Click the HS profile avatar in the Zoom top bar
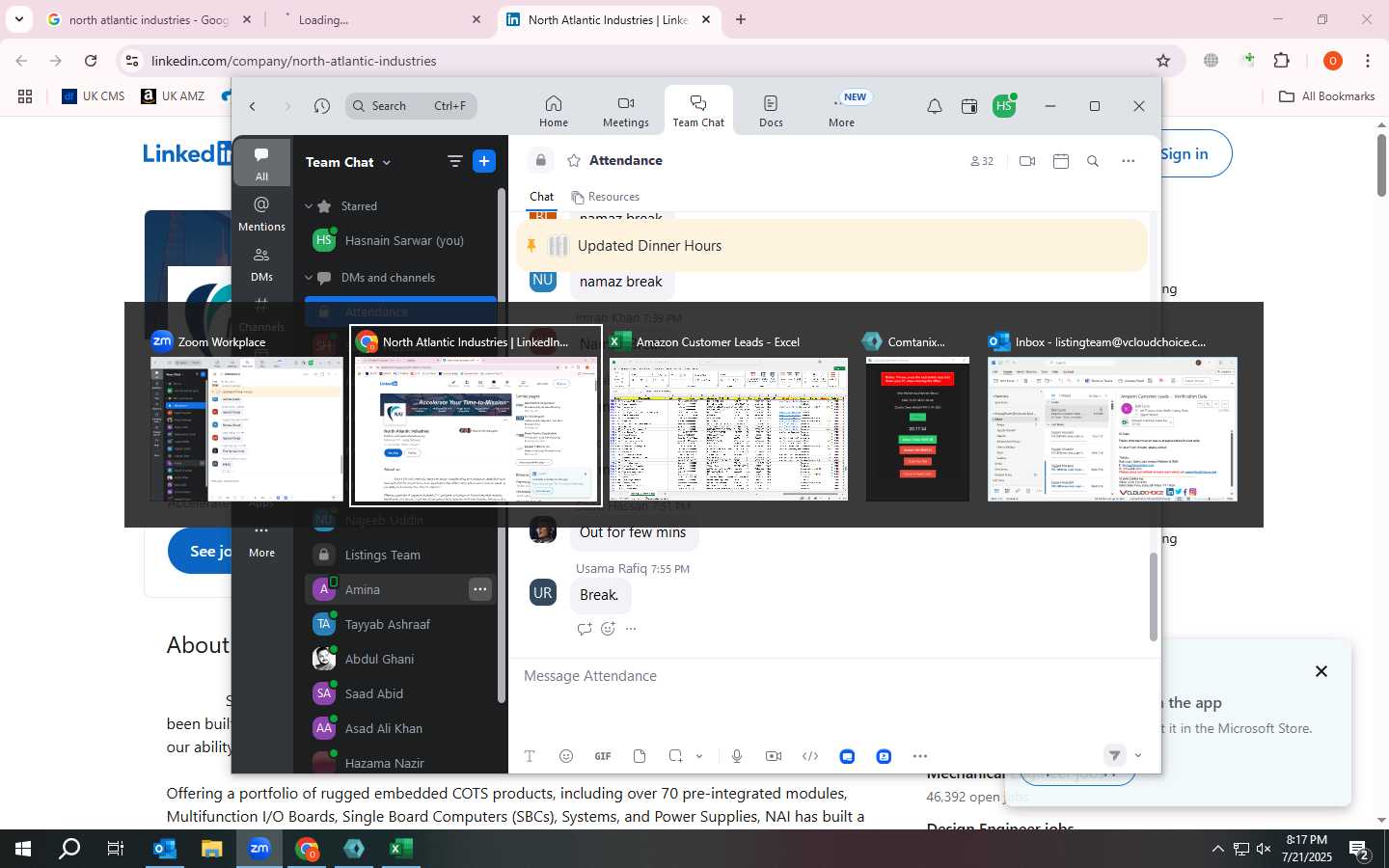Viewport: 1389px width, 868px height. tap(1004, 106)
